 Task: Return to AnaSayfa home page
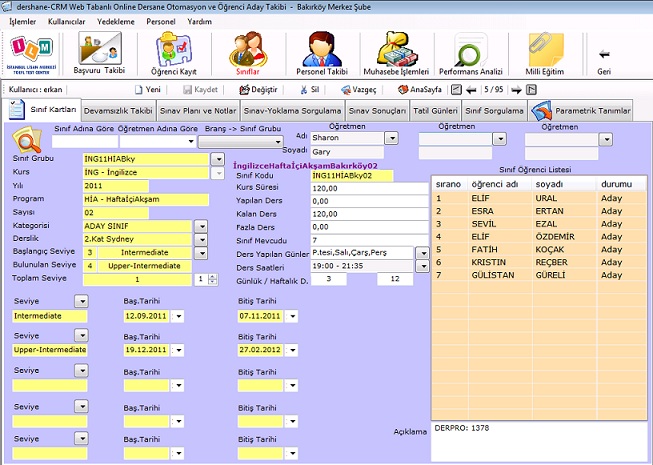(x=419, y=90)
